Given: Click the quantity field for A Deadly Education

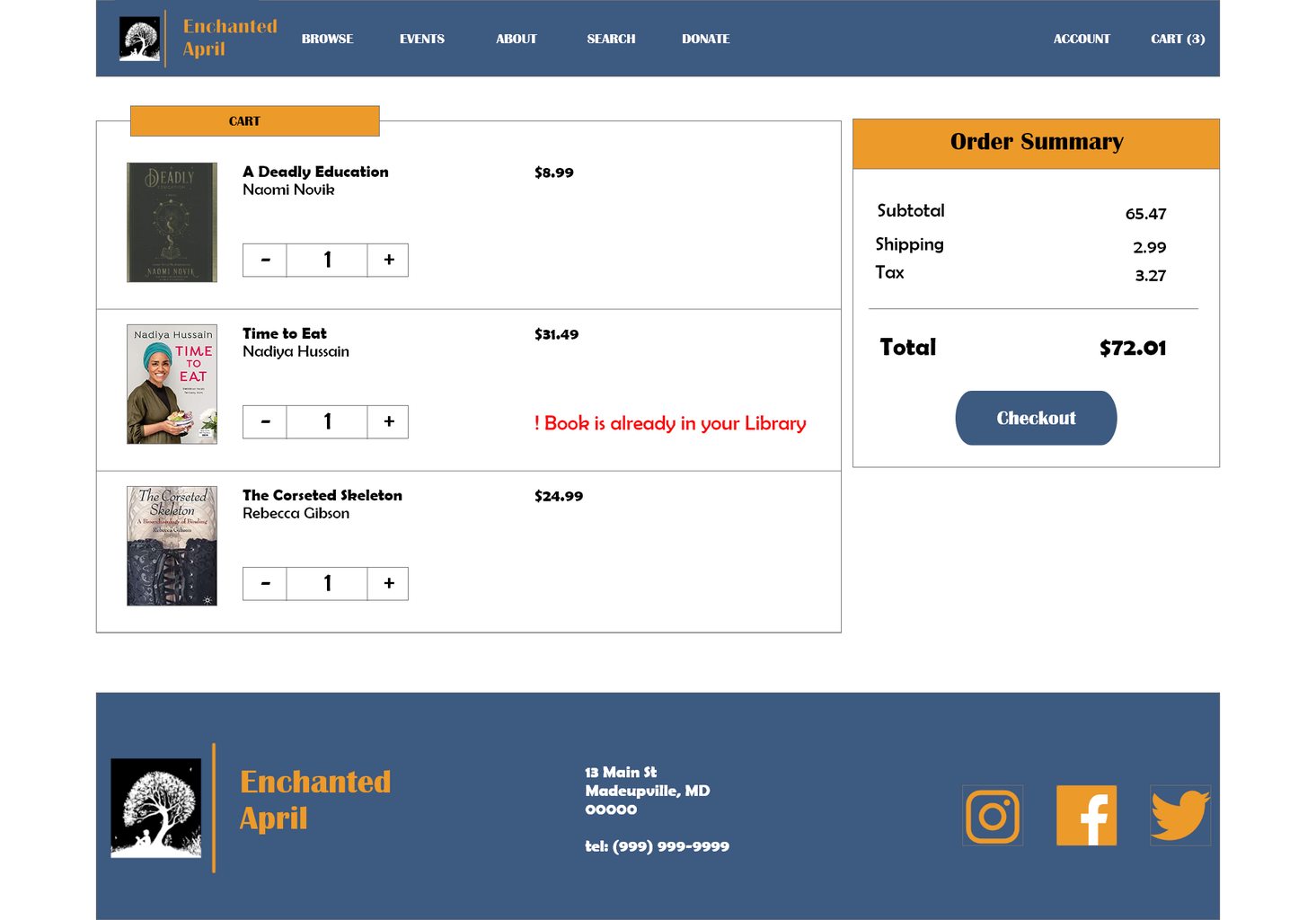Looking at the screenshot, I should [326, 260].
